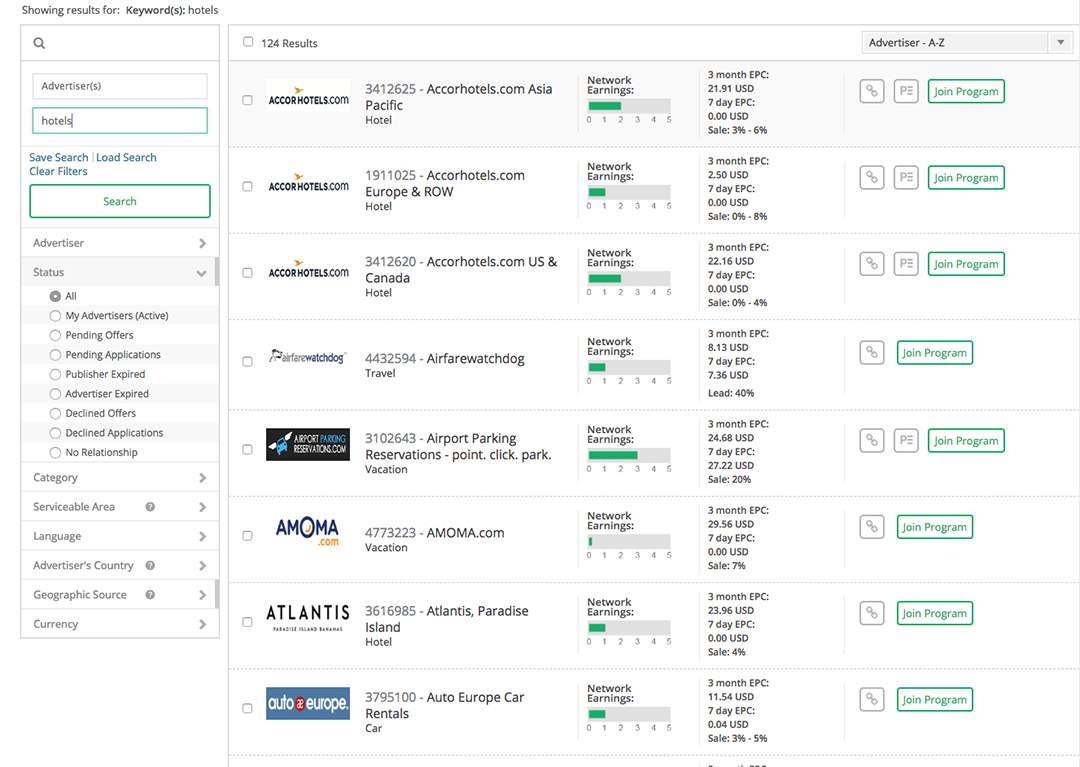Select the Pending Applications status radio button
Viewport: 1080px width, 767px height.
coord(55,355)
